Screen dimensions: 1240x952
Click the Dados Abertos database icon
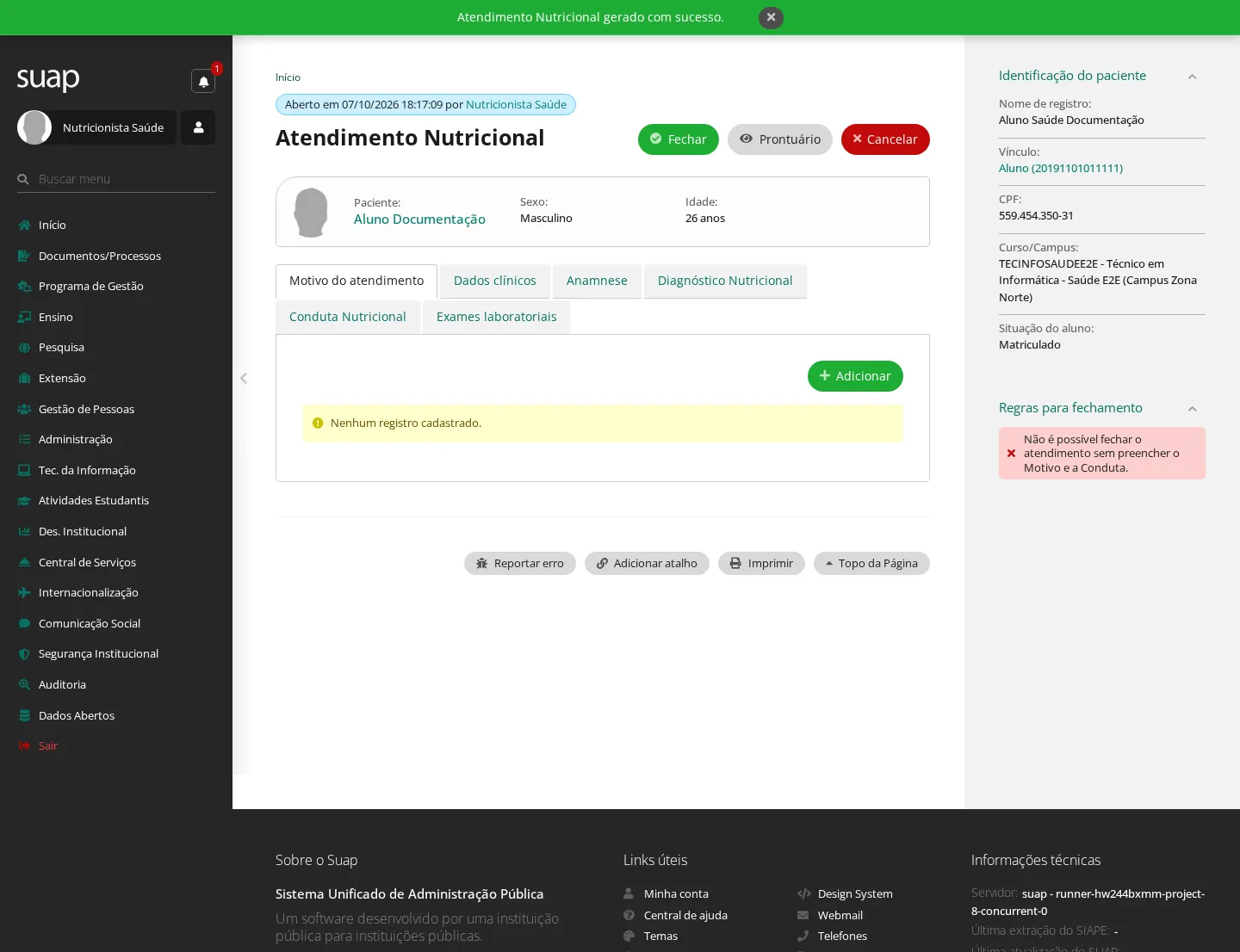(24, 715)
